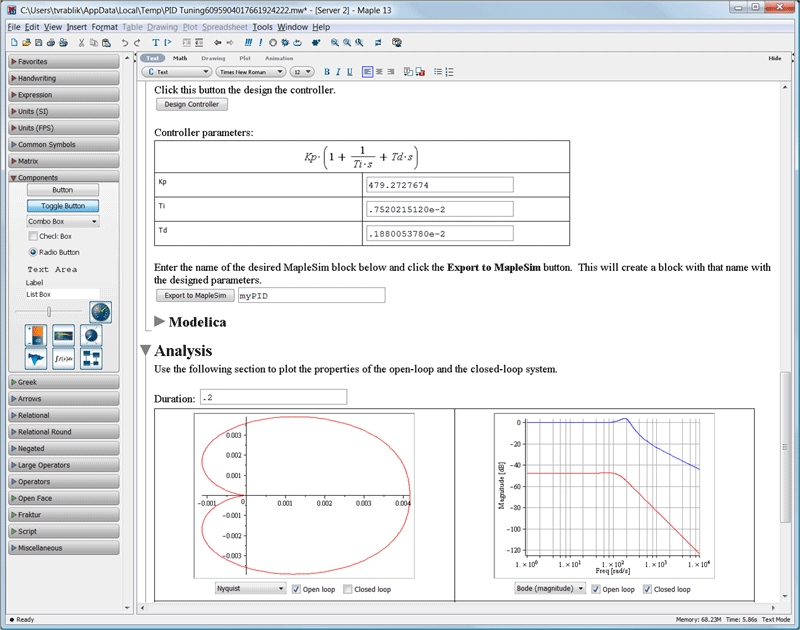Click the Cut scissors icon
This screenshot has width=800, height=630.
81,43
